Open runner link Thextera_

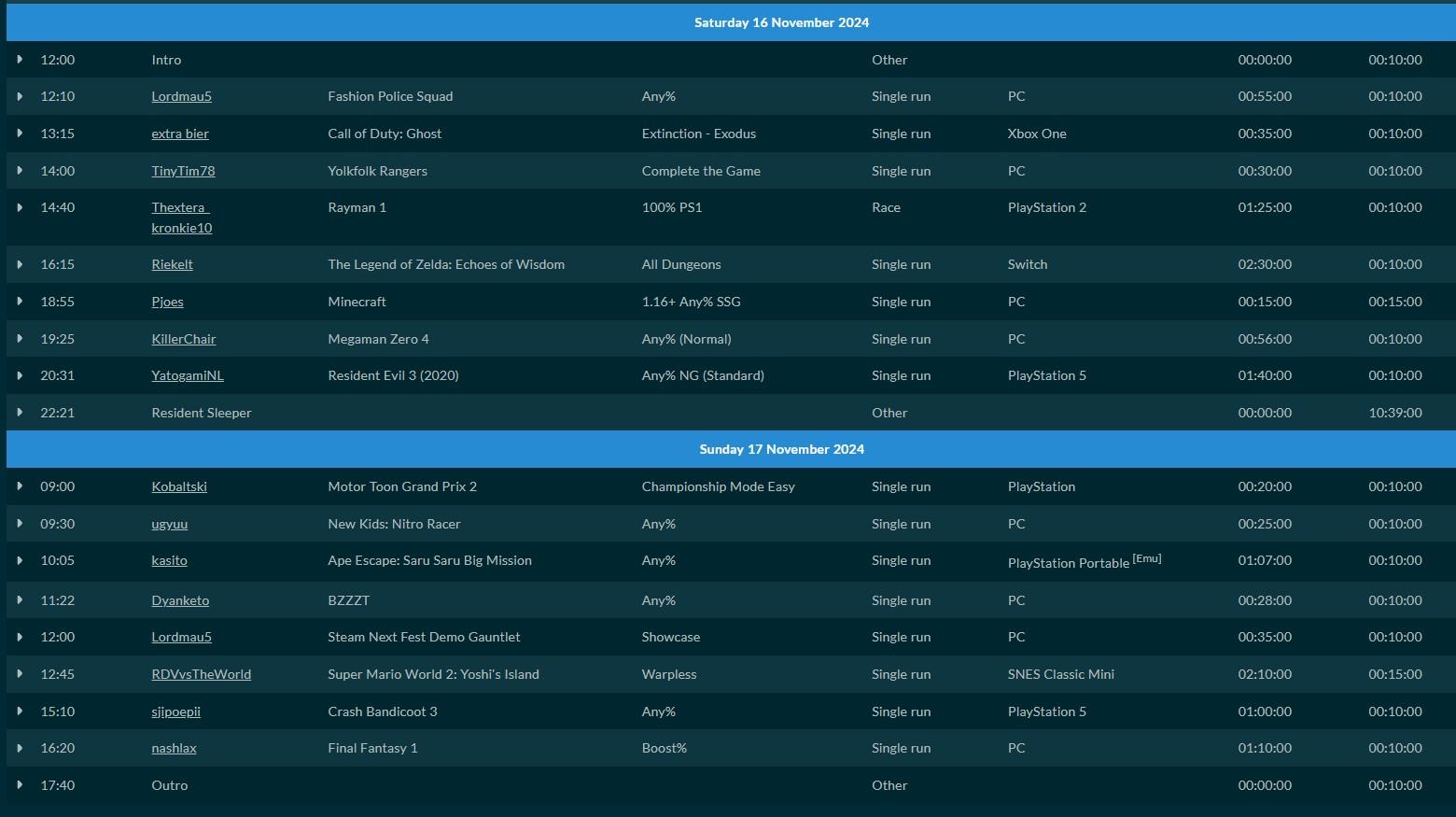pos(180,207)
